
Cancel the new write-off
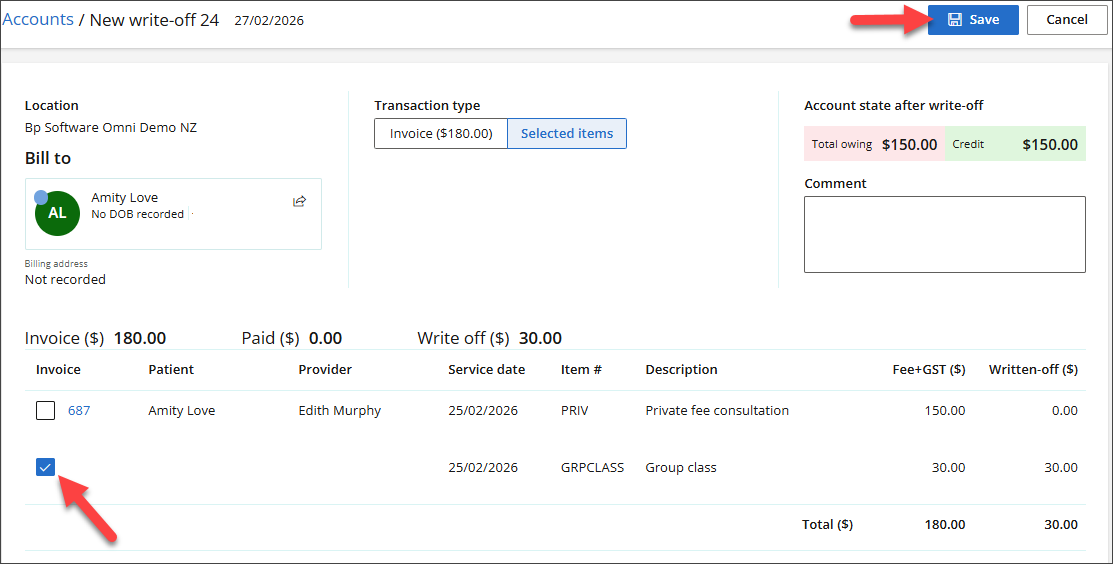tap(1066, 20)
